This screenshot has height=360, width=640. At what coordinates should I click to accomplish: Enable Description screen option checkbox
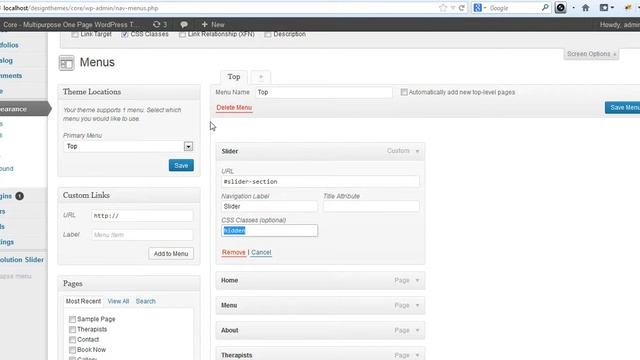(267, 35)
